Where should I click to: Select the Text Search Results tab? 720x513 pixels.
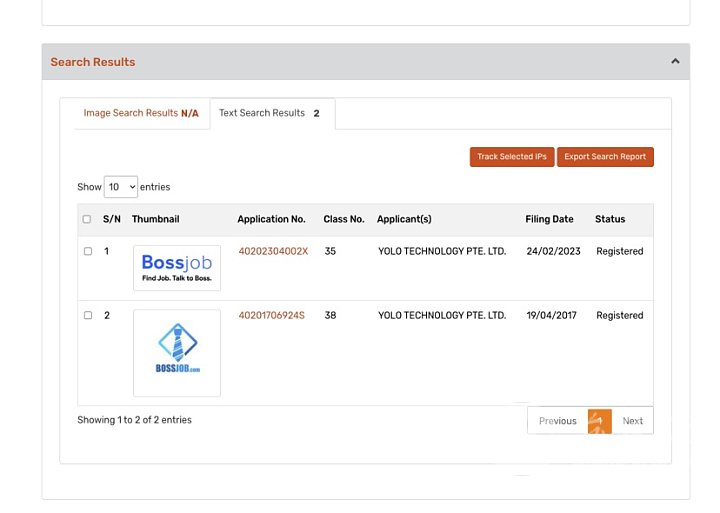(269, 113)
